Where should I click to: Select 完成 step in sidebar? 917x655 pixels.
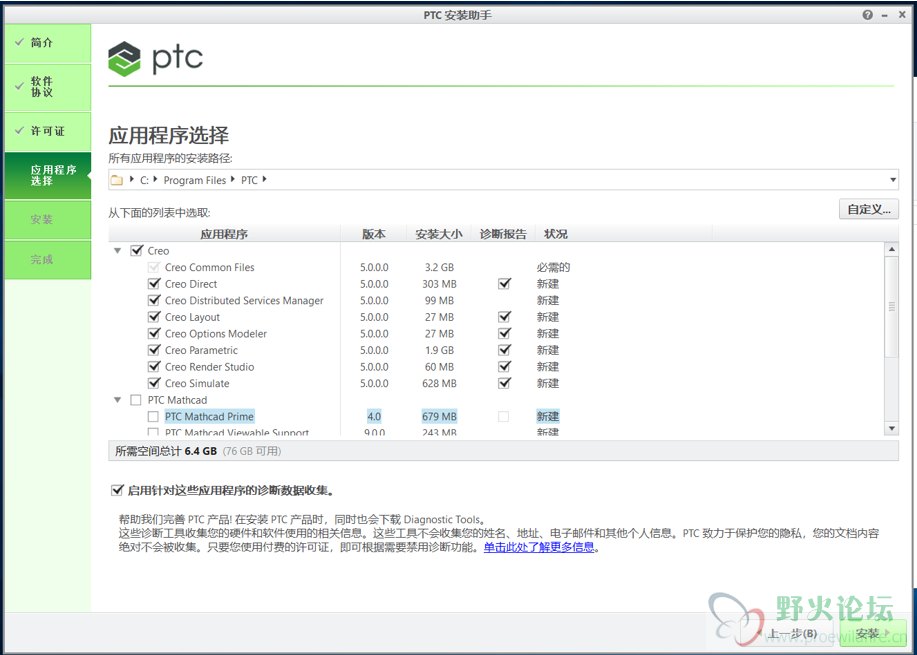pos(48,260)
